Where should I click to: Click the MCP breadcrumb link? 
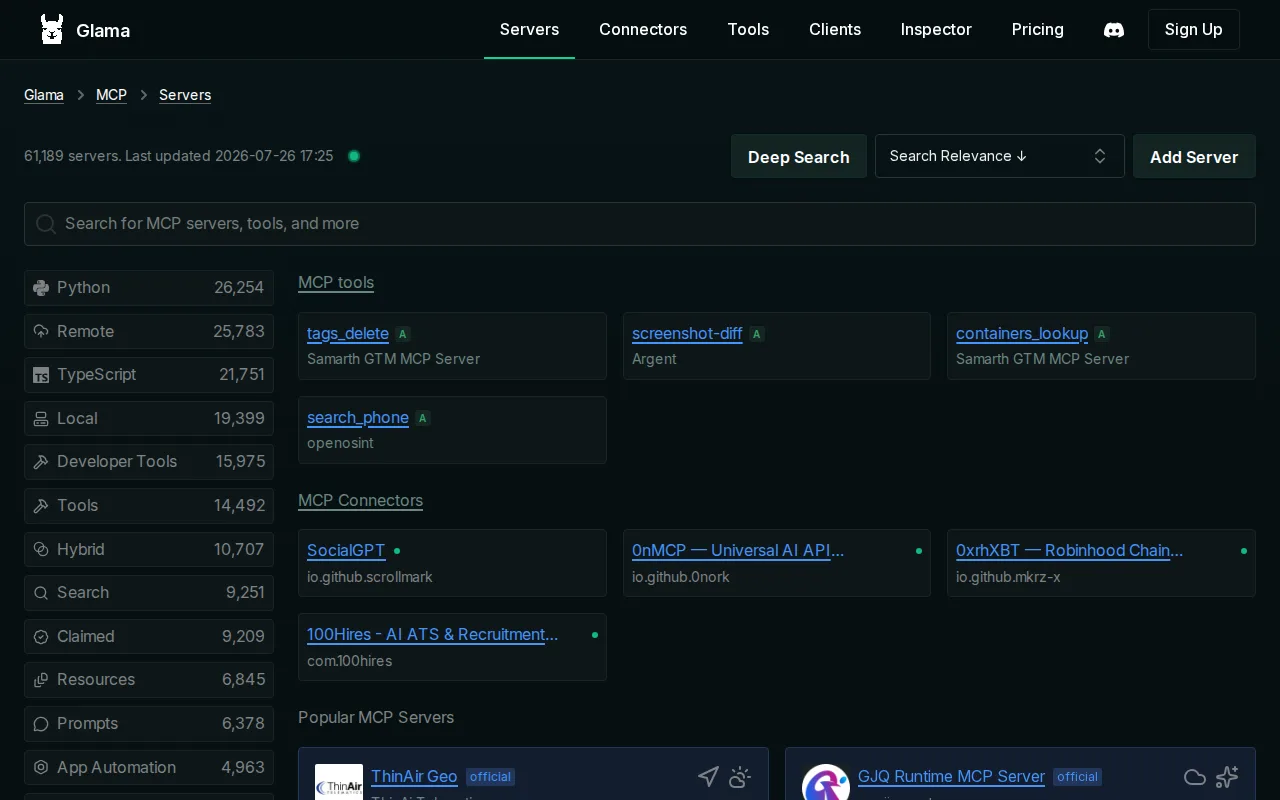(111, 95)
